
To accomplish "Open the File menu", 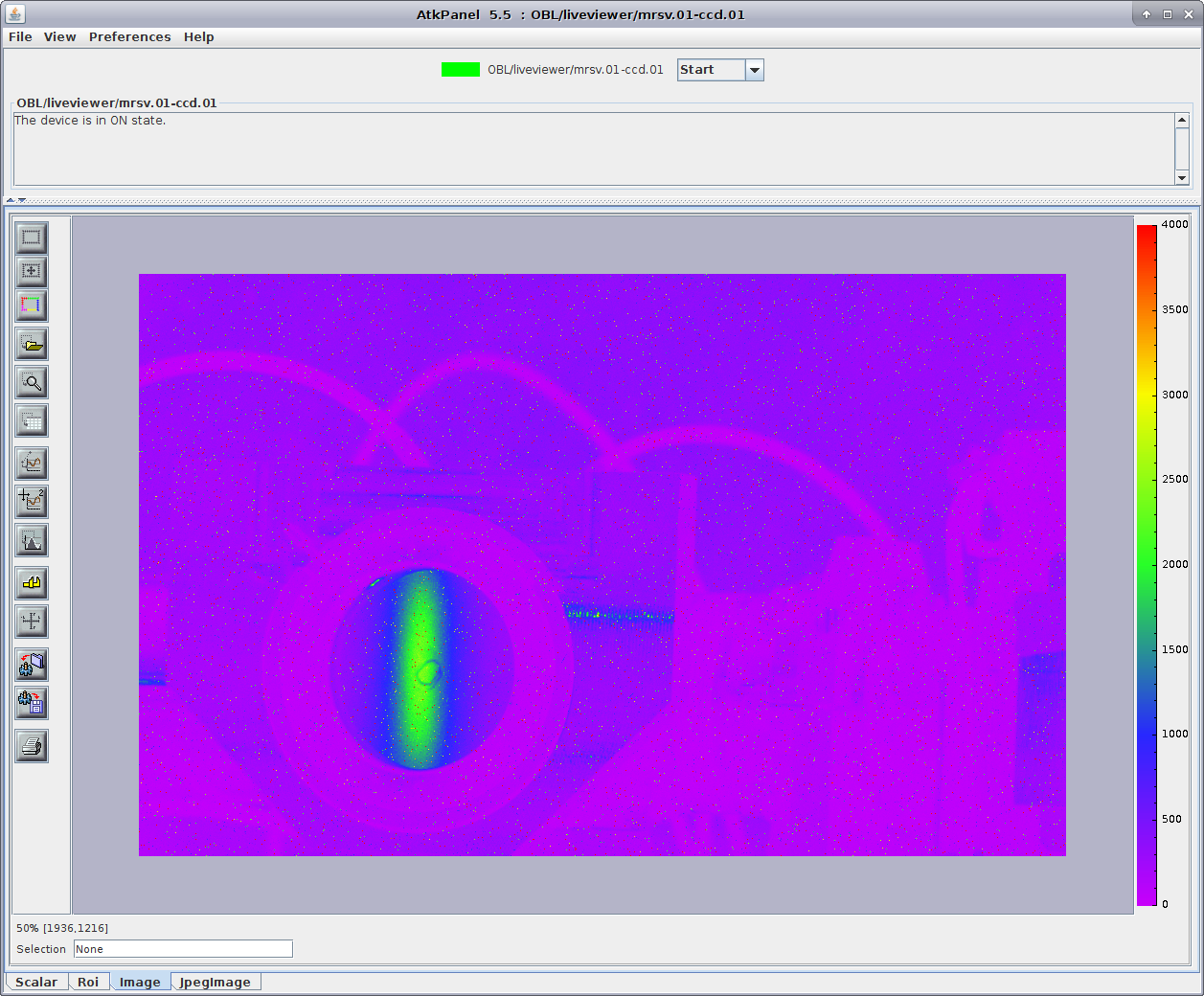I will click(20, 36).
